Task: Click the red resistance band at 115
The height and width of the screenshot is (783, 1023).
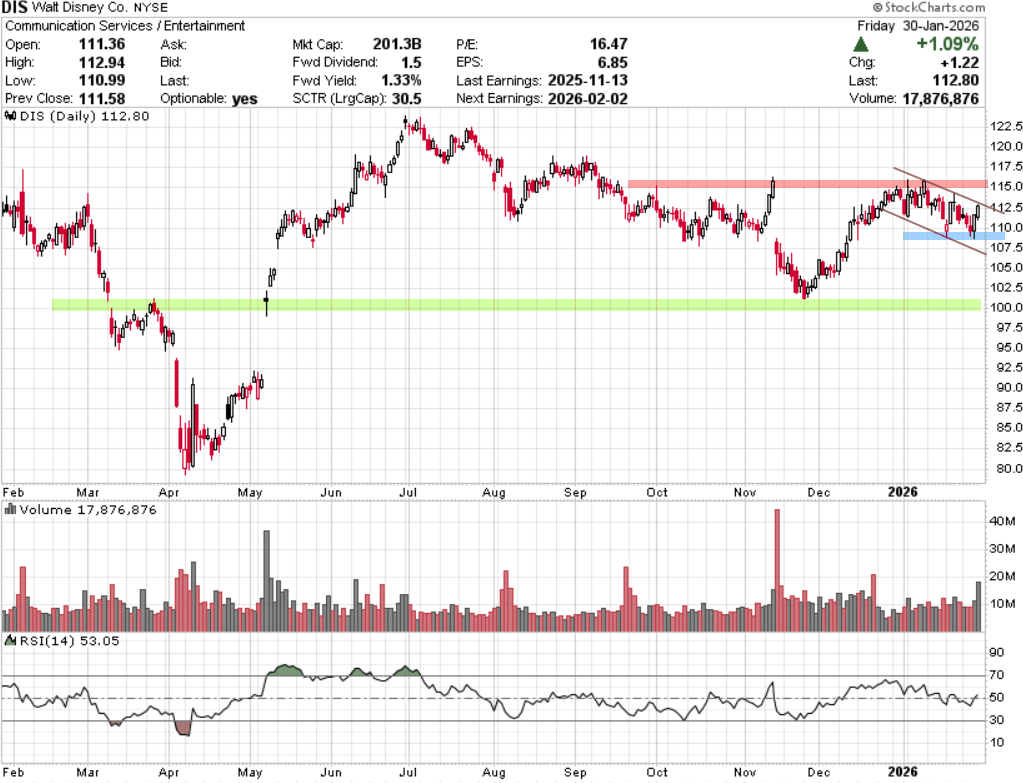Action: click(808, 184)
